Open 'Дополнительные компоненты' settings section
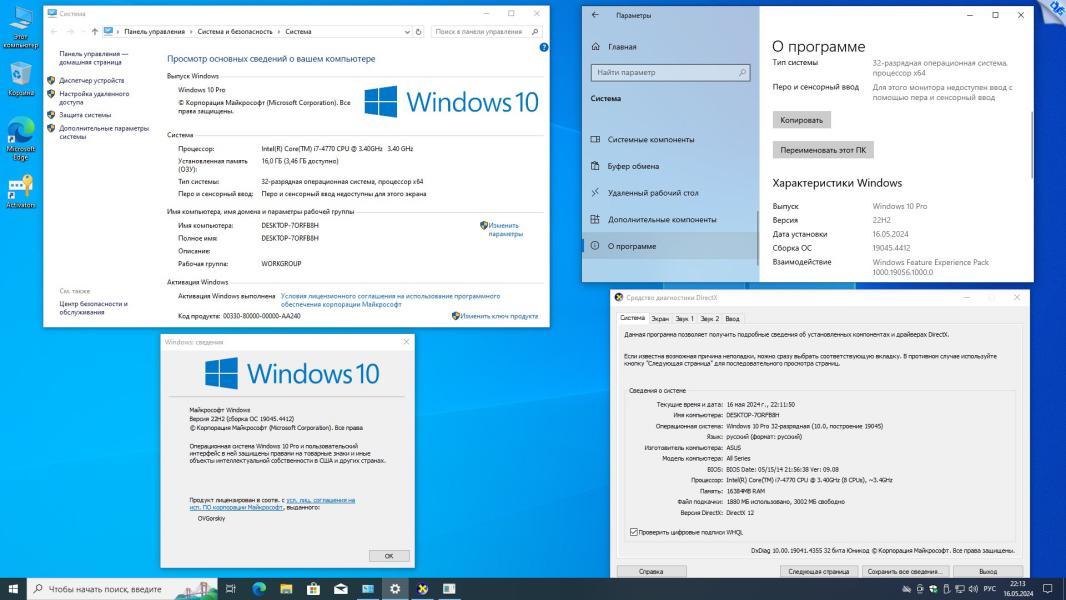Screen dimensions: 1066x600 [670, 219]
